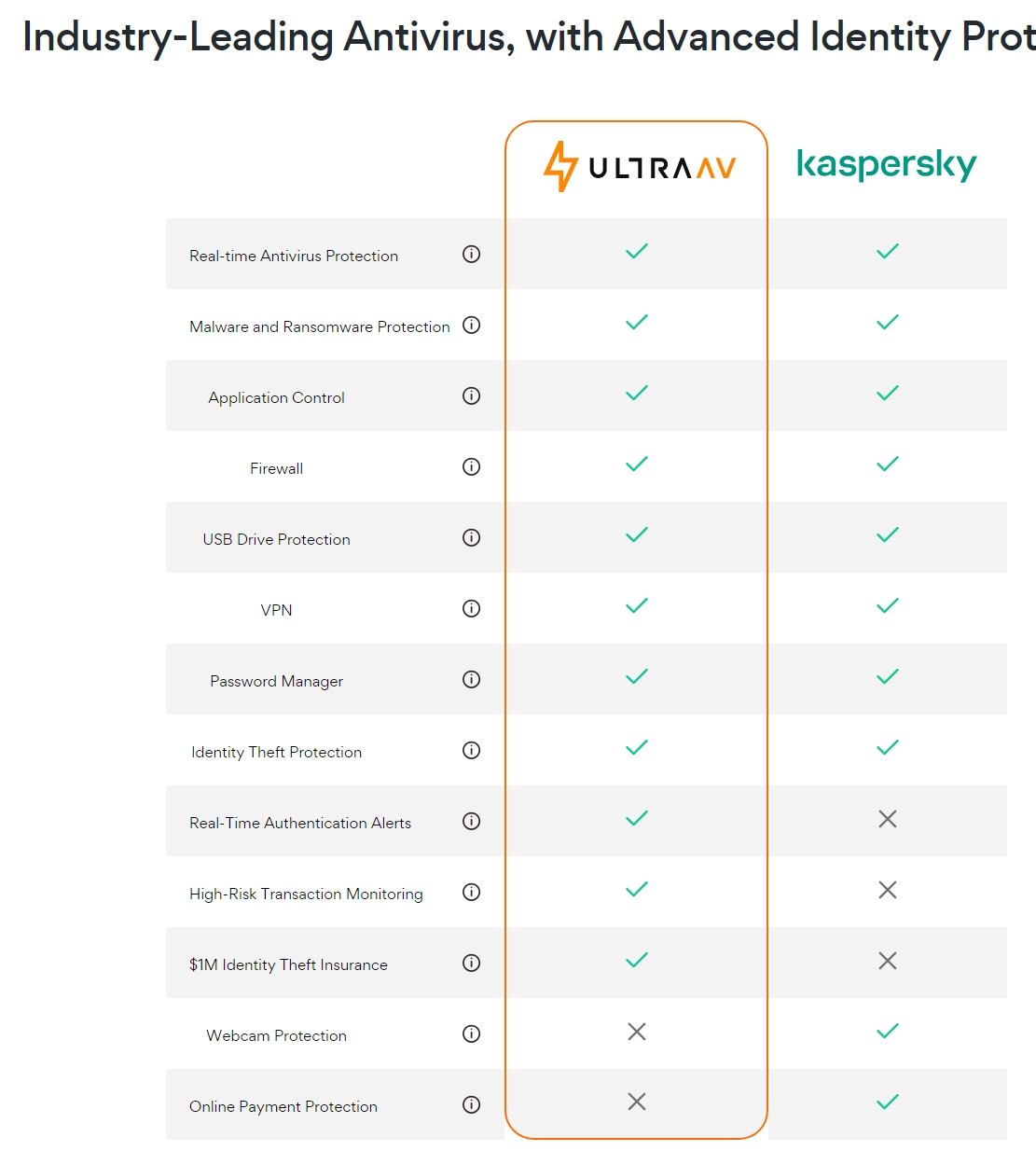Viewport: 1036px width, 1165px height.
Task: Click the Kaspersky logo
Action: tap(886, 164)
